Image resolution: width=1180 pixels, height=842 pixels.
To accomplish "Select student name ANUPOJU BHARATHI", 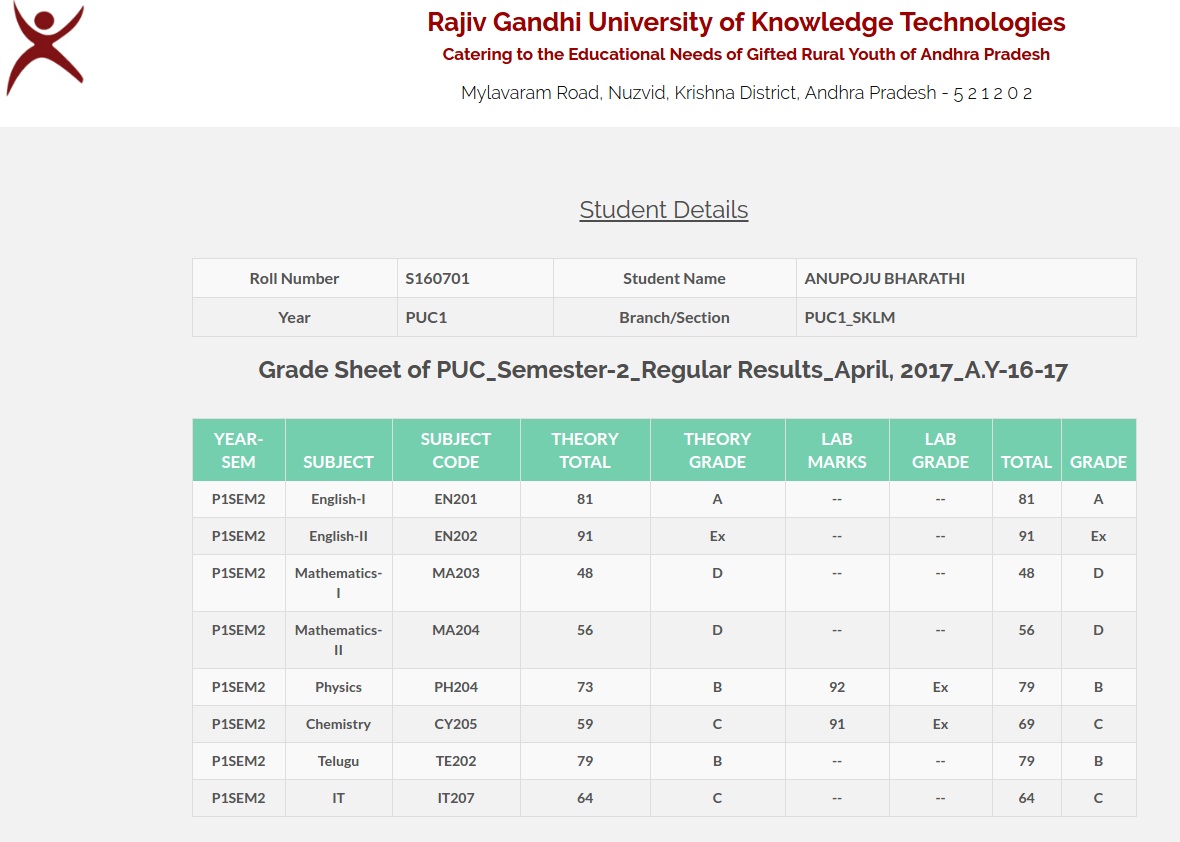I will tap(884, 278).
